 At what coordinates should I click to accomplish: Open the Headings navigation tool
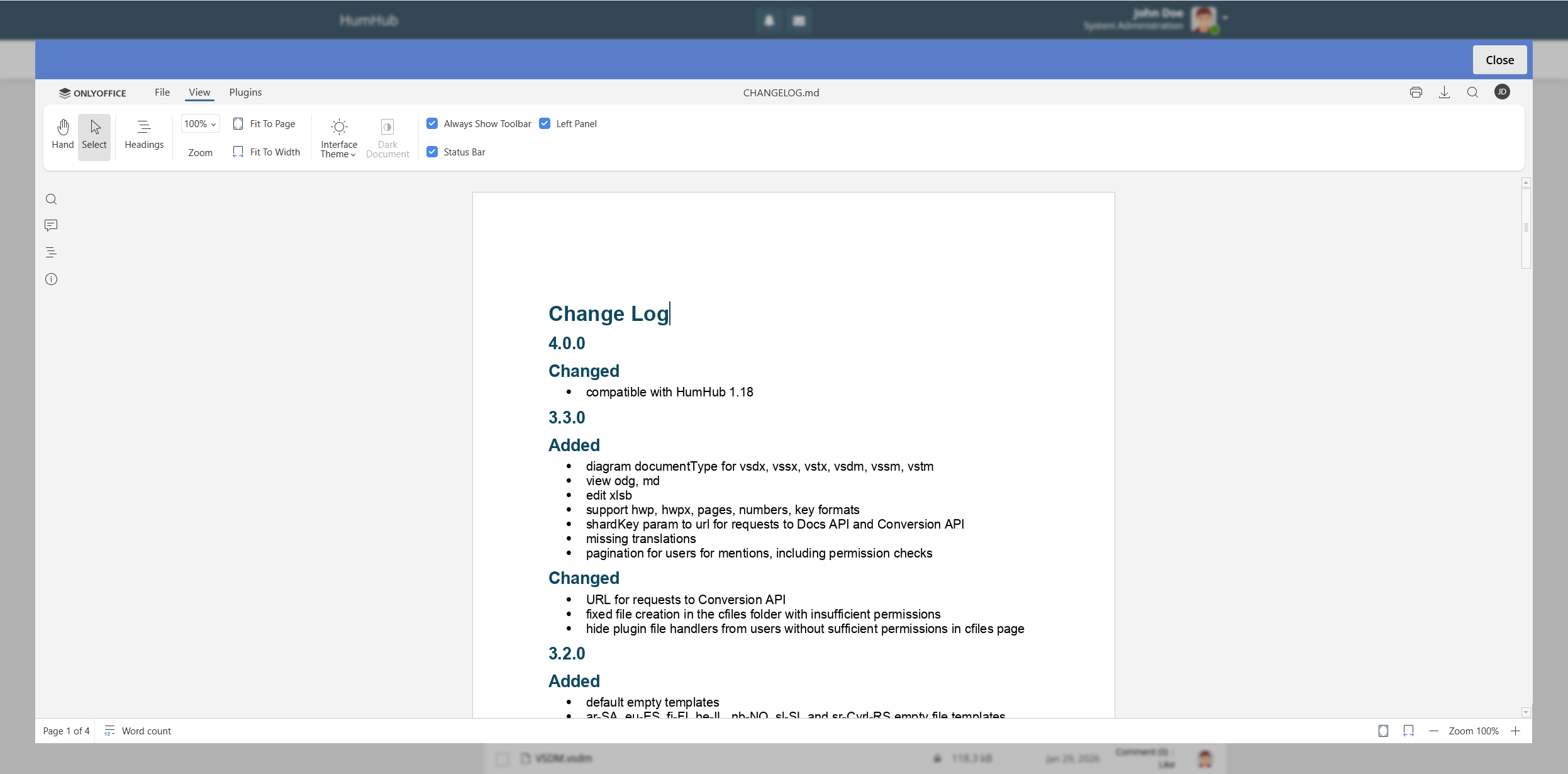143,135
